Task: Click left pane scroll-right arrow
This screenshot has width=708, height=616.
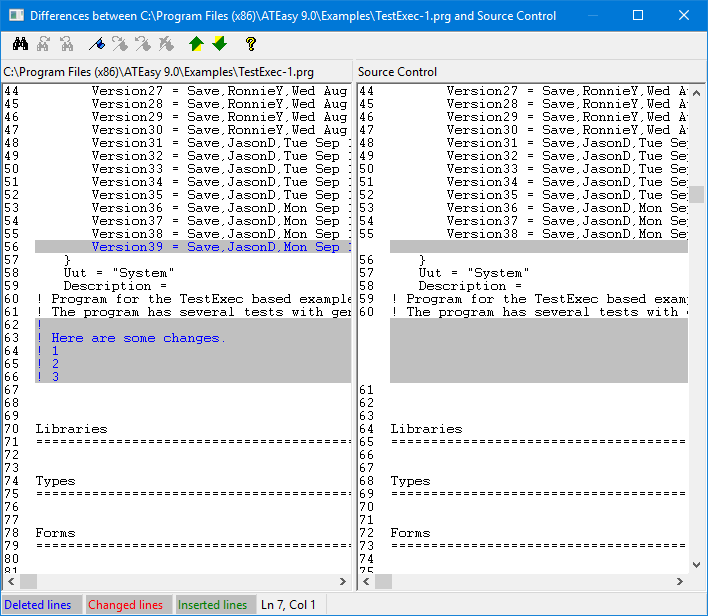Action: coord(343,581)
